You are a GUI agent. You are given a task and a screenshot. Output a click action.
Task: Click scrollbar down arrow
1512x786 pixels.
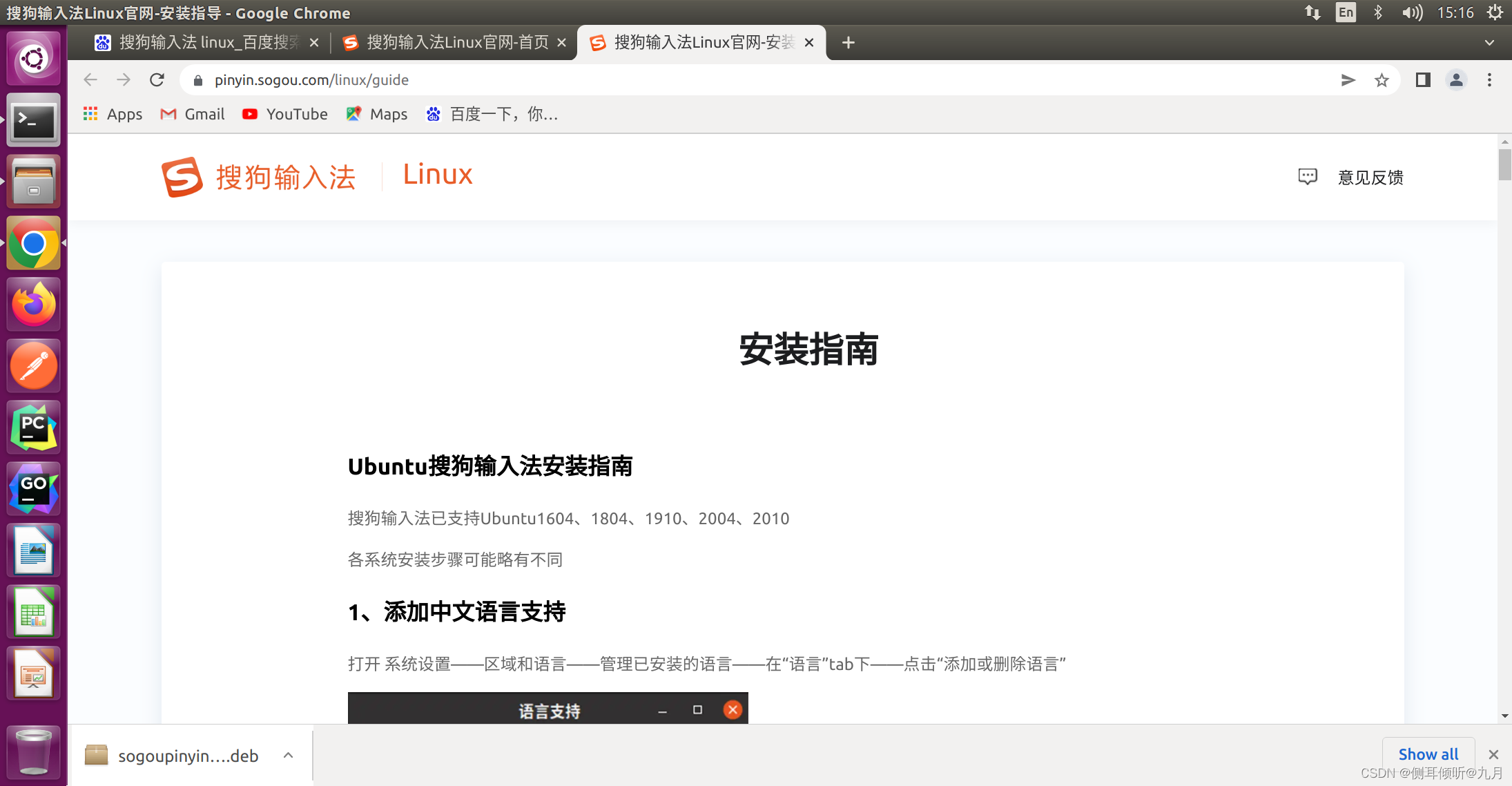[x=1505, y=716]
